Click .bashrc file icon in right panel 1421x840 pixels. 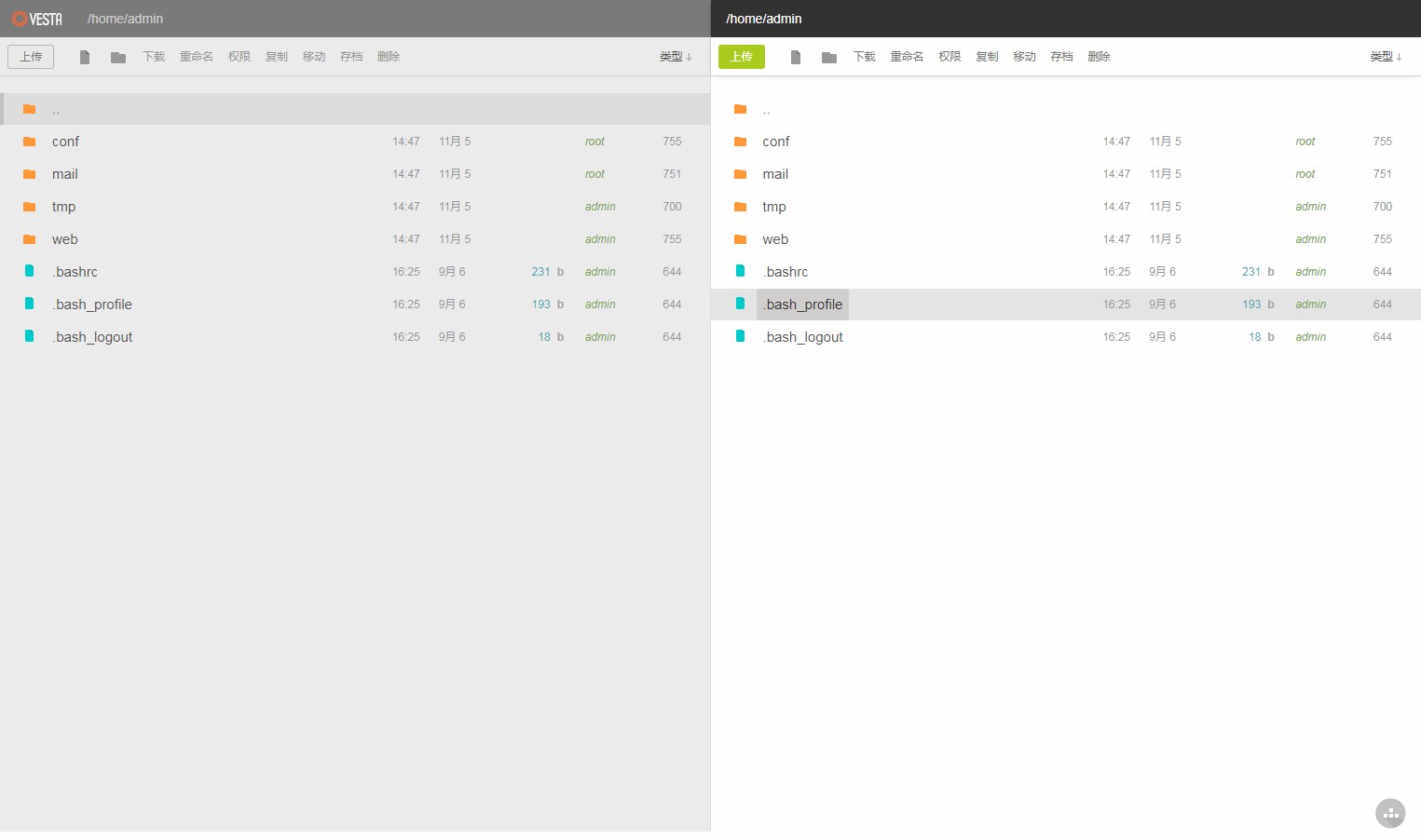click(741, 271)
